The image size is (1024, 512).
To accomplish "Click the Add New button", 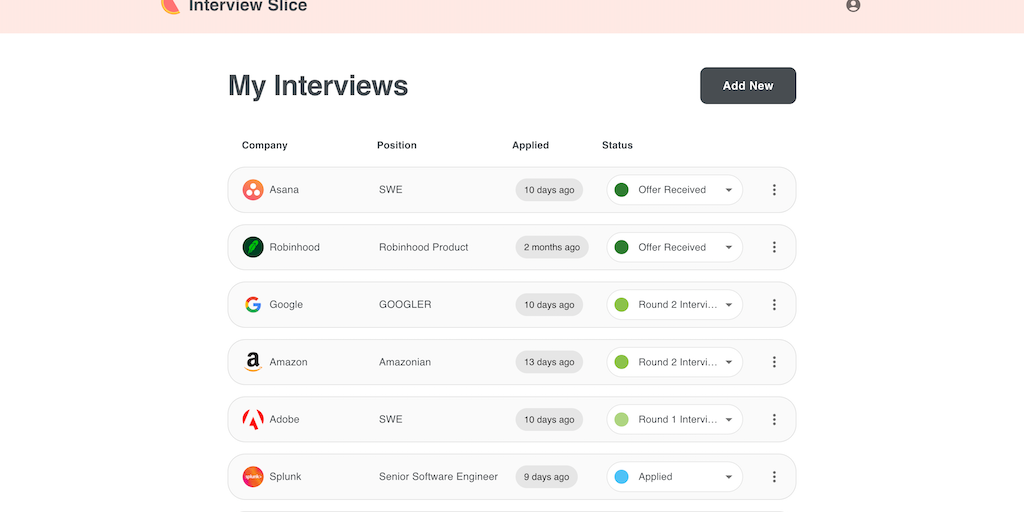I will 747,86.
